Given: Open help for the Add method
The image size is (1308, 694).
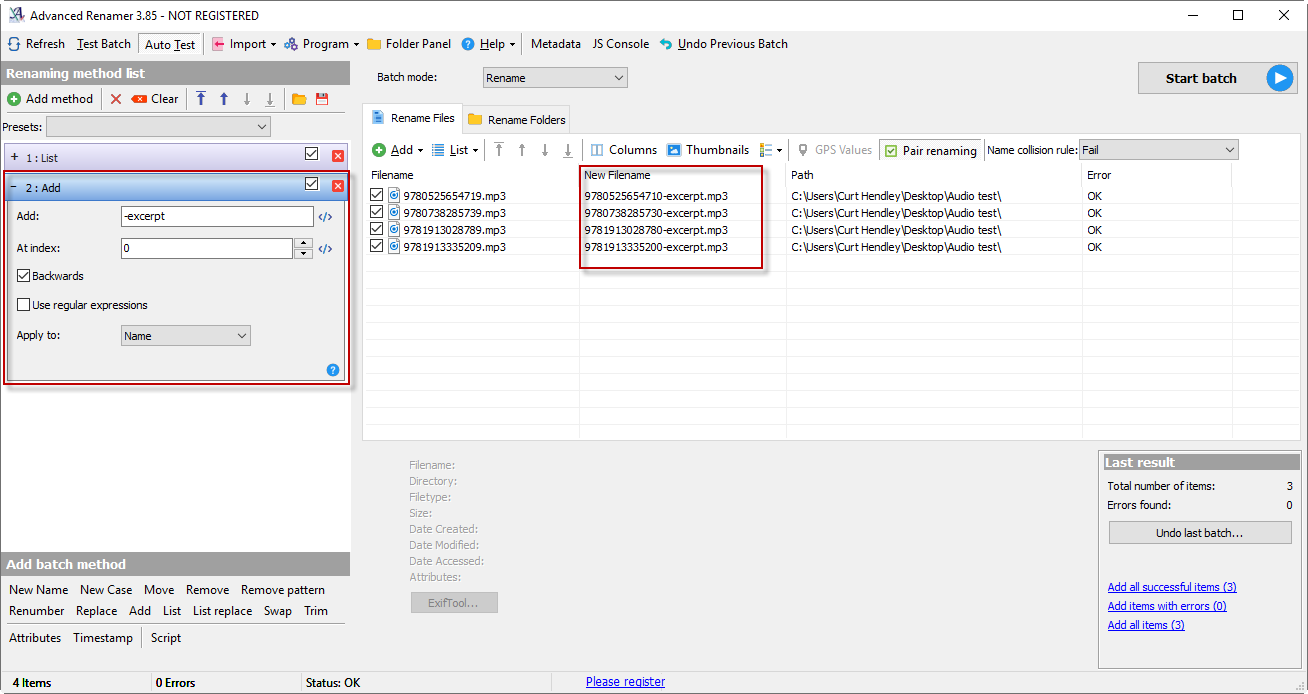Looking at the screenshot, I should click(x=333, y=370).
